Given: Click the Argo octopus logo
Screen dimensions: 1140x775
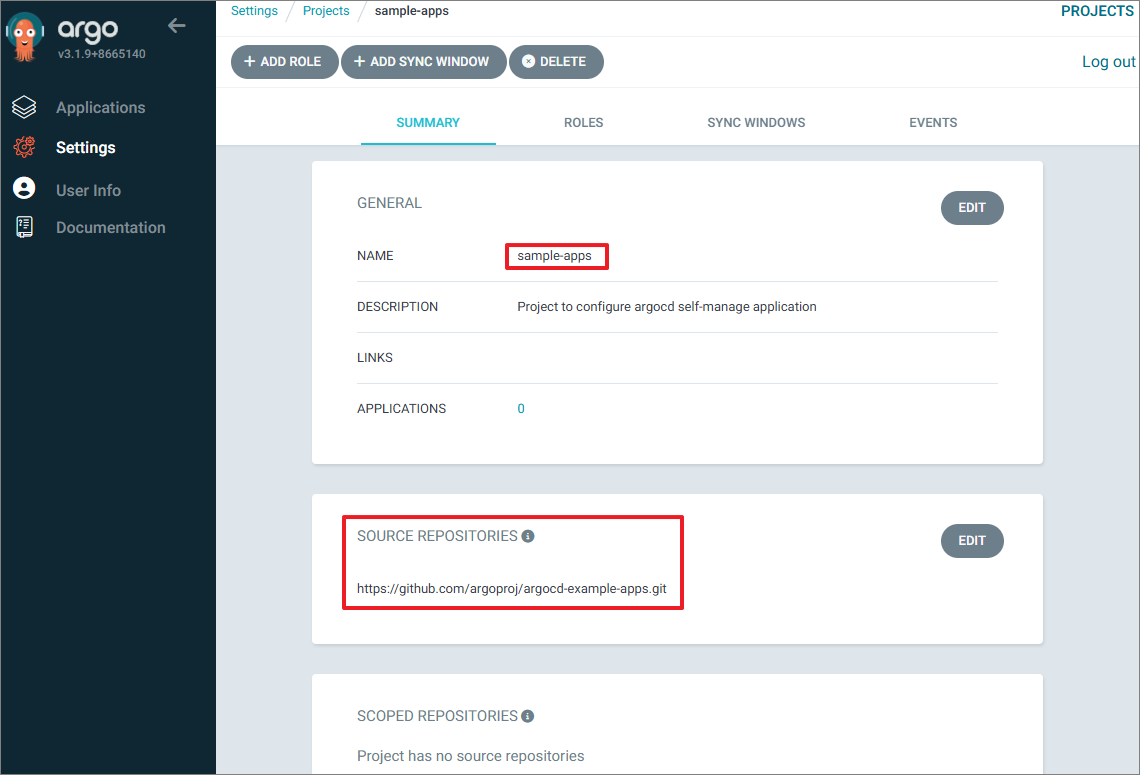Looking at the screenshot, I should 25,36.
